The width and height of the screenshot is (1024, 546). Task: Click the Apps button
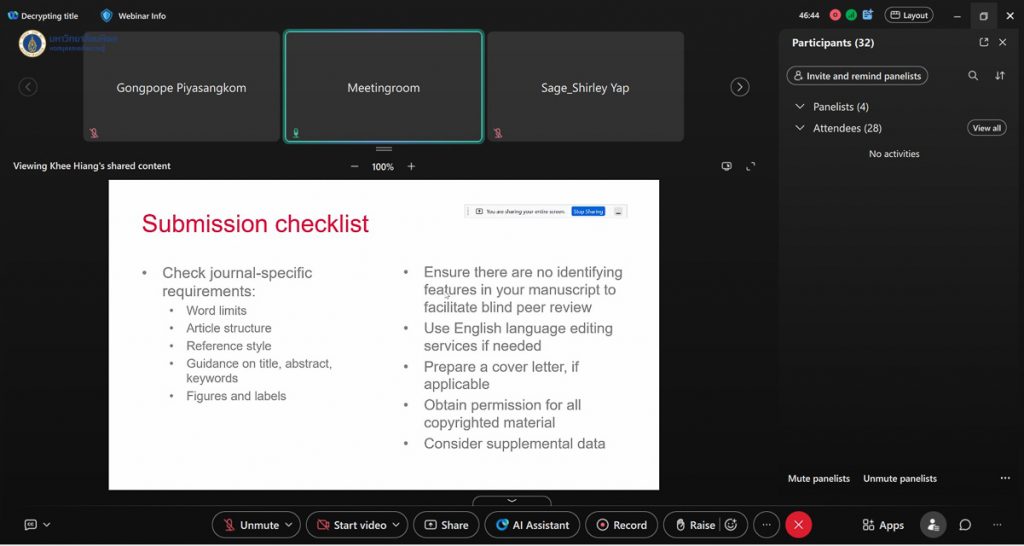882,525
